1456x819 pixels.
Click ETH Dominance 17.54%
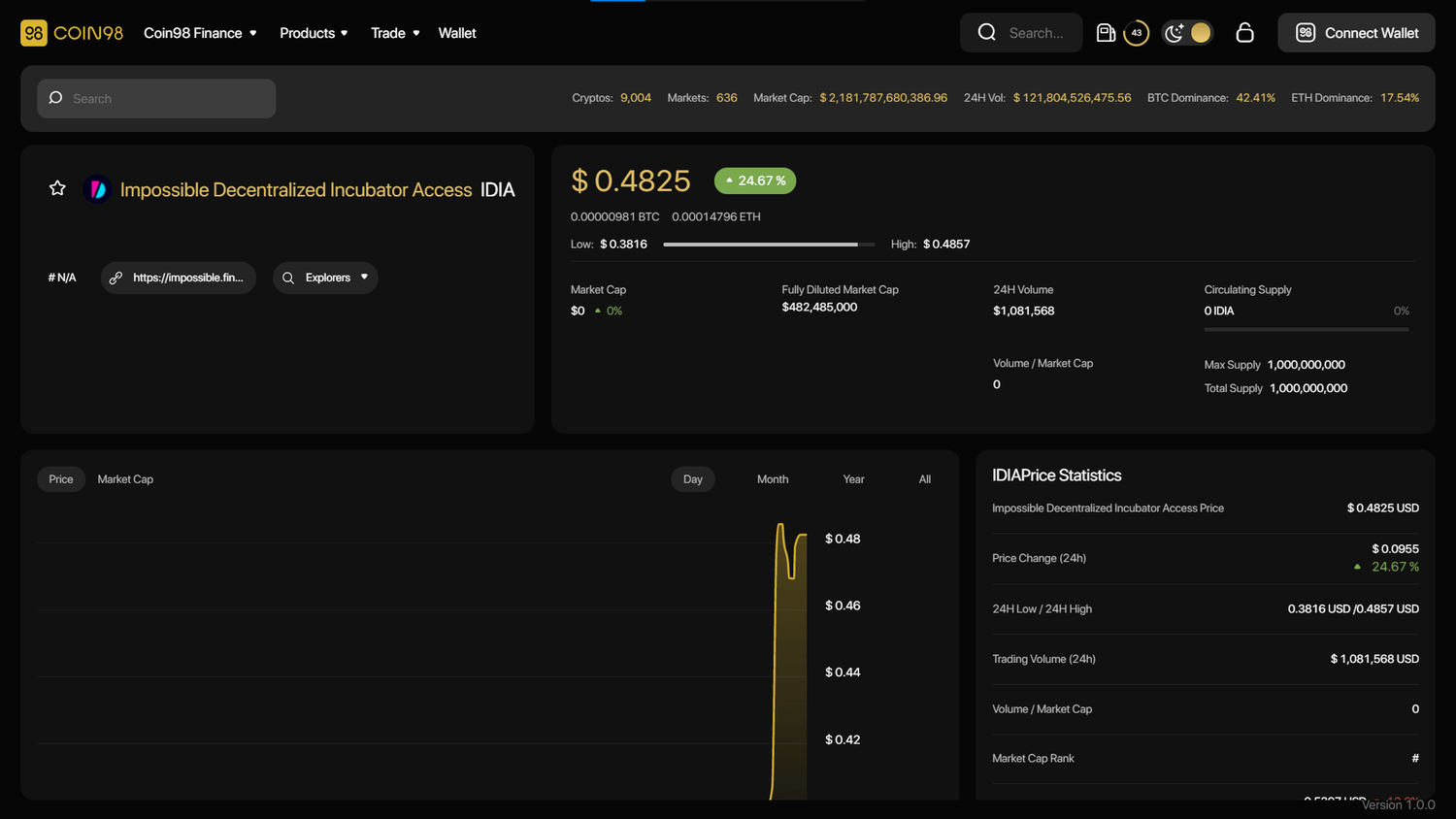coord(1400,98)
